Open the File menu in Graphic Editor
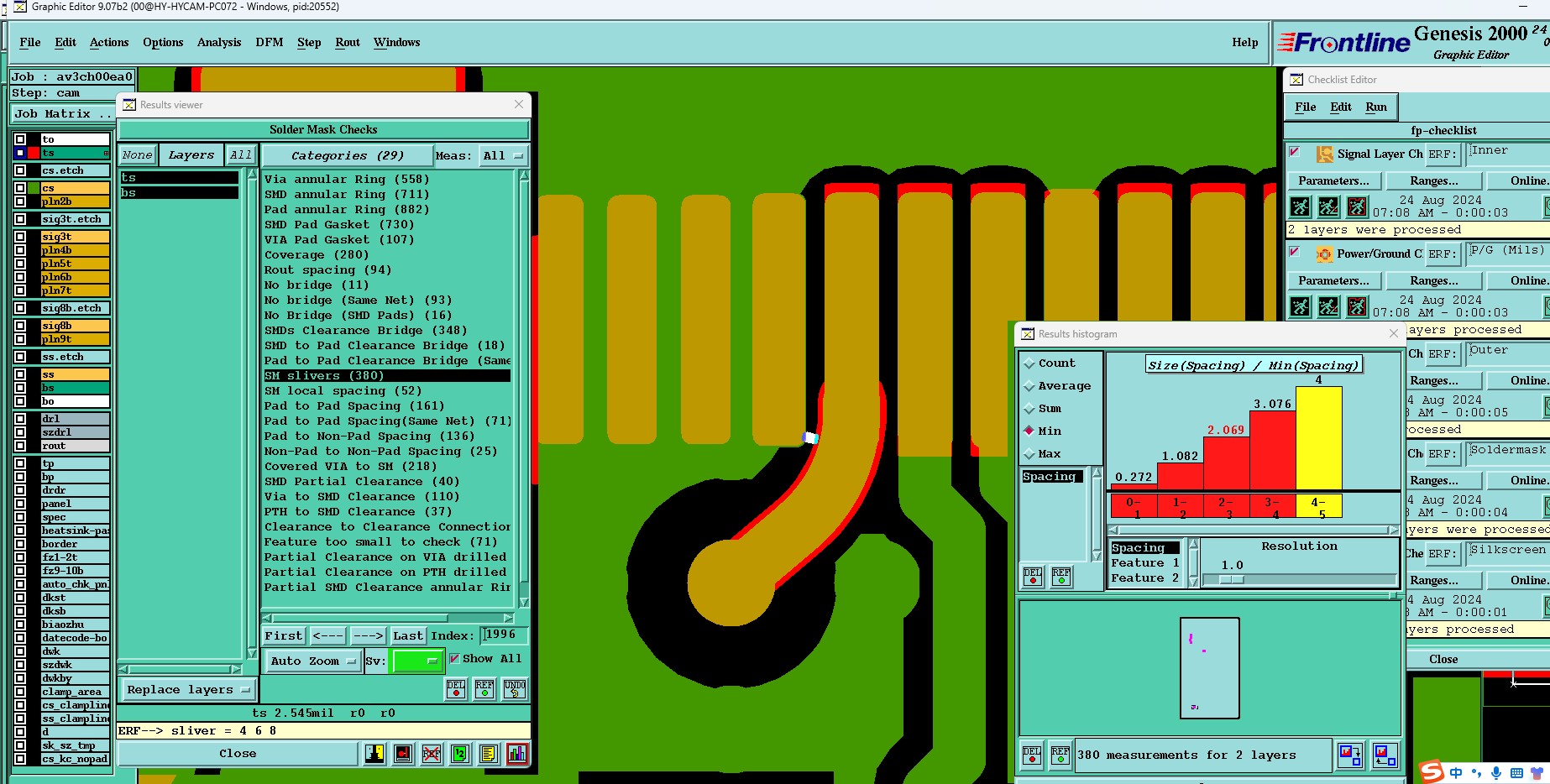Image resolution: width=1550 pixels, height=784 pixels. click(30, 43)
